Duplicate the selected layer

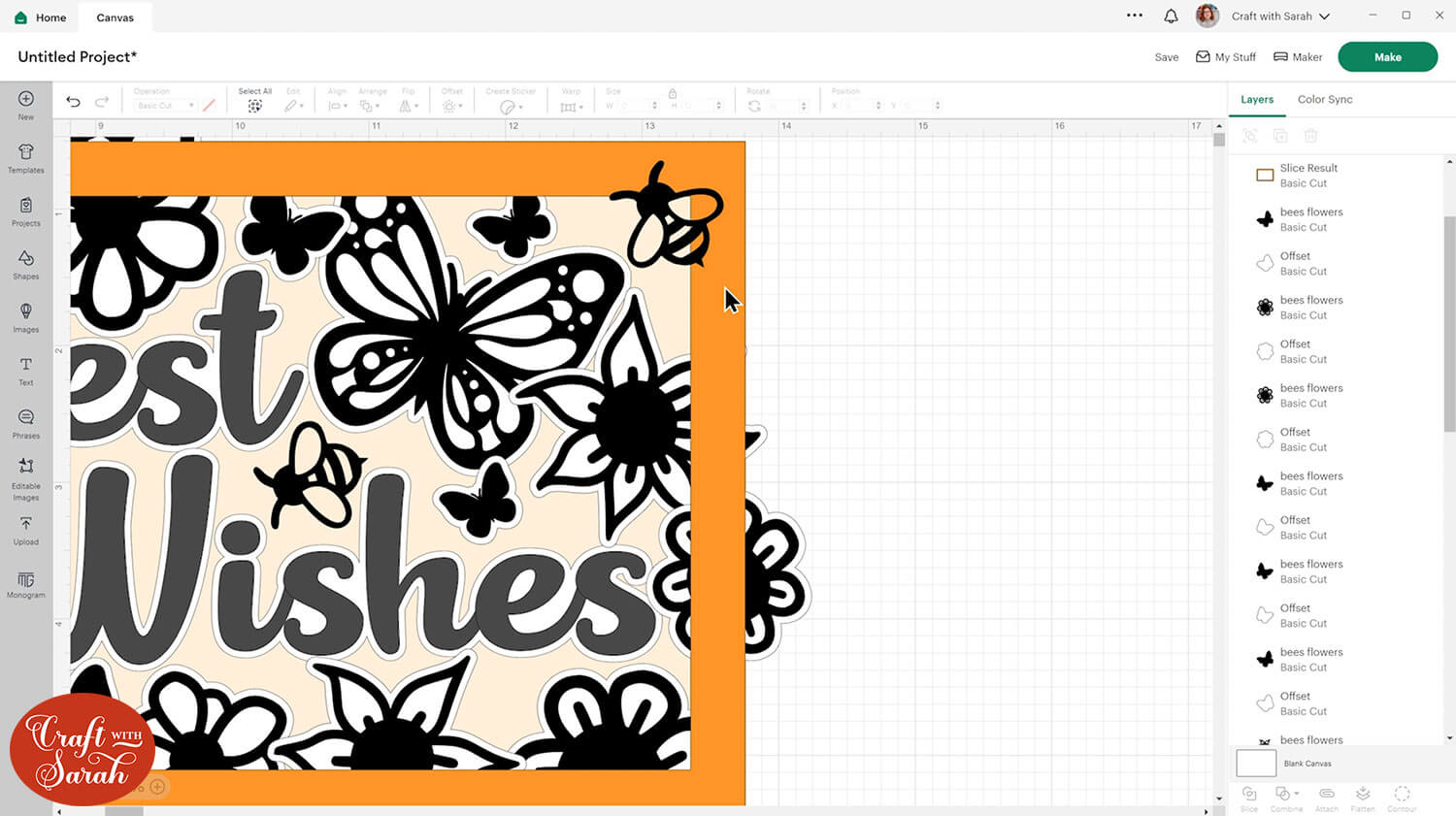pyautogui.click(x=1280, y=136)
